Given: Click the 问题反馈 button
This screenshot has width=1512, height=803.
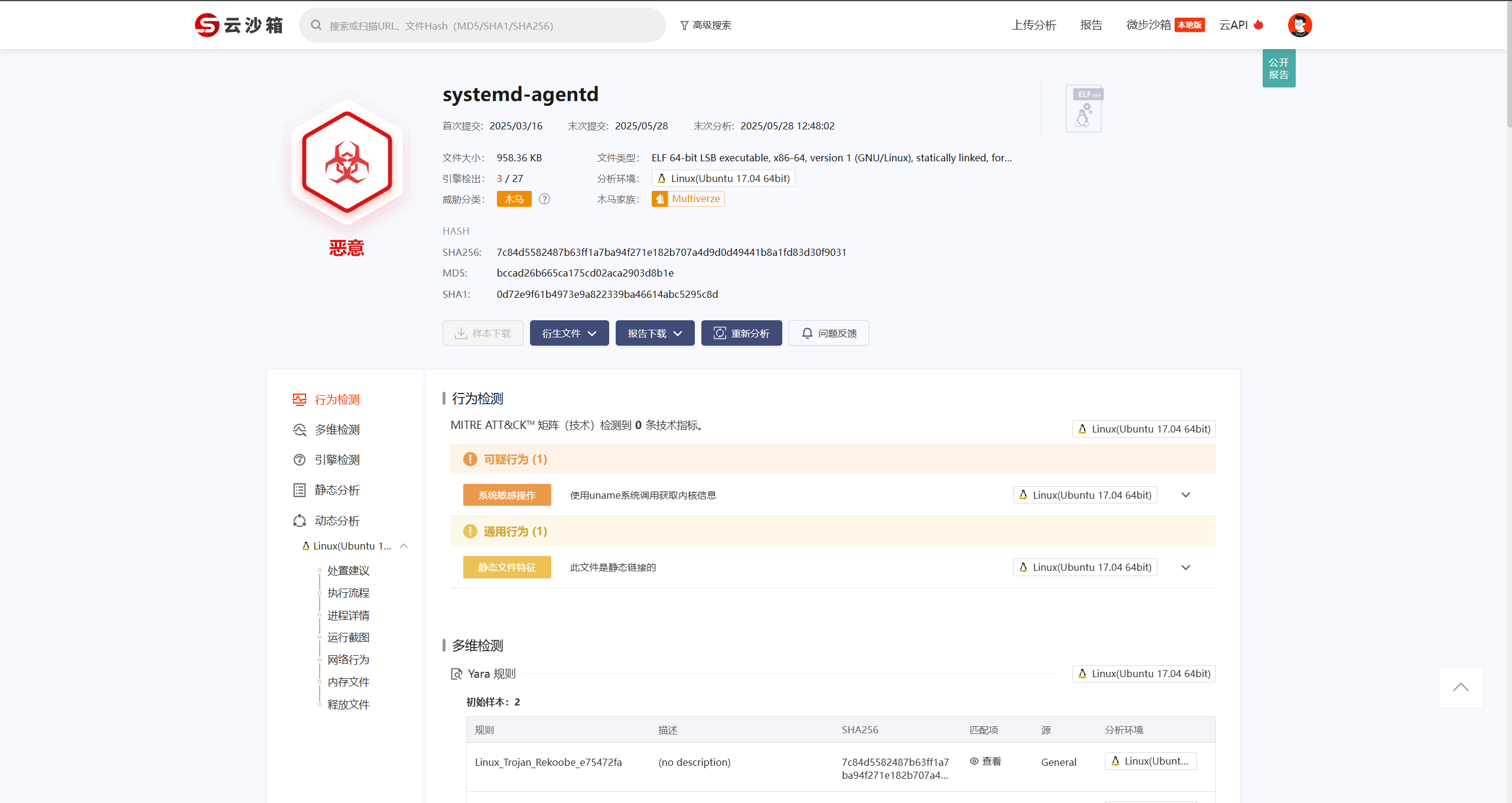Looking at the screenshot, I should coord(828,333).
